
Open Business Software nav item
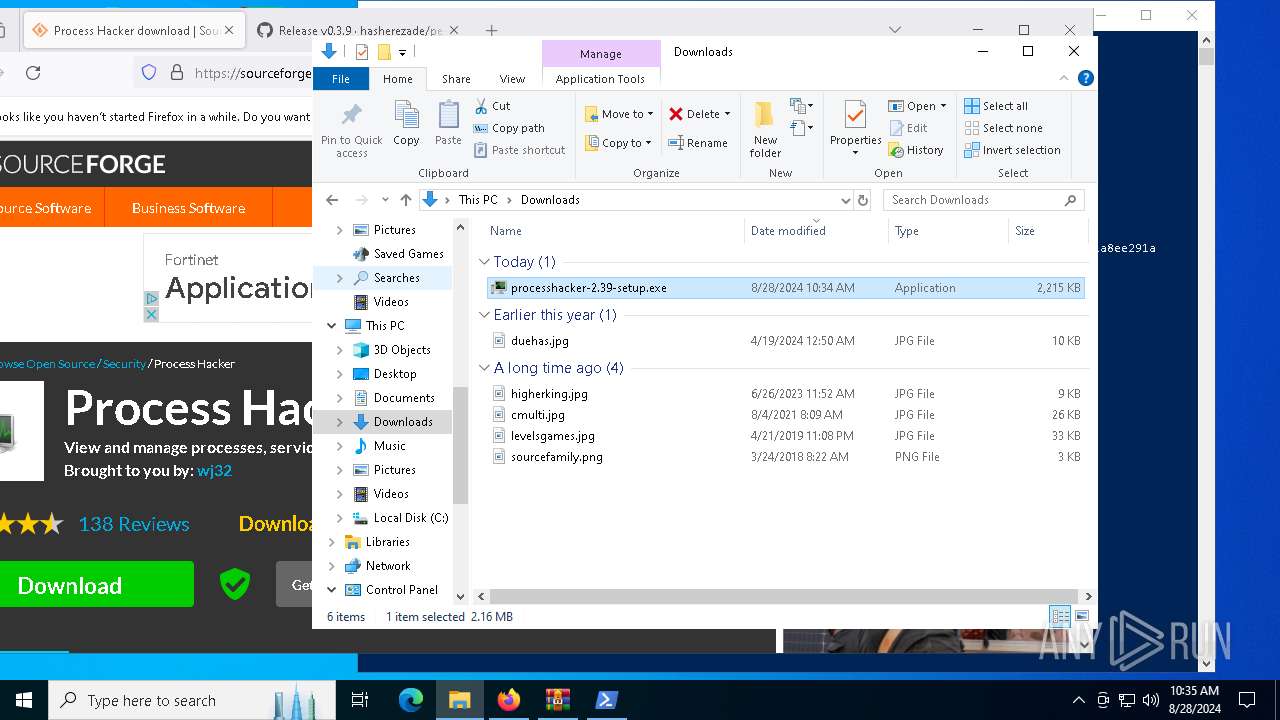188,208
